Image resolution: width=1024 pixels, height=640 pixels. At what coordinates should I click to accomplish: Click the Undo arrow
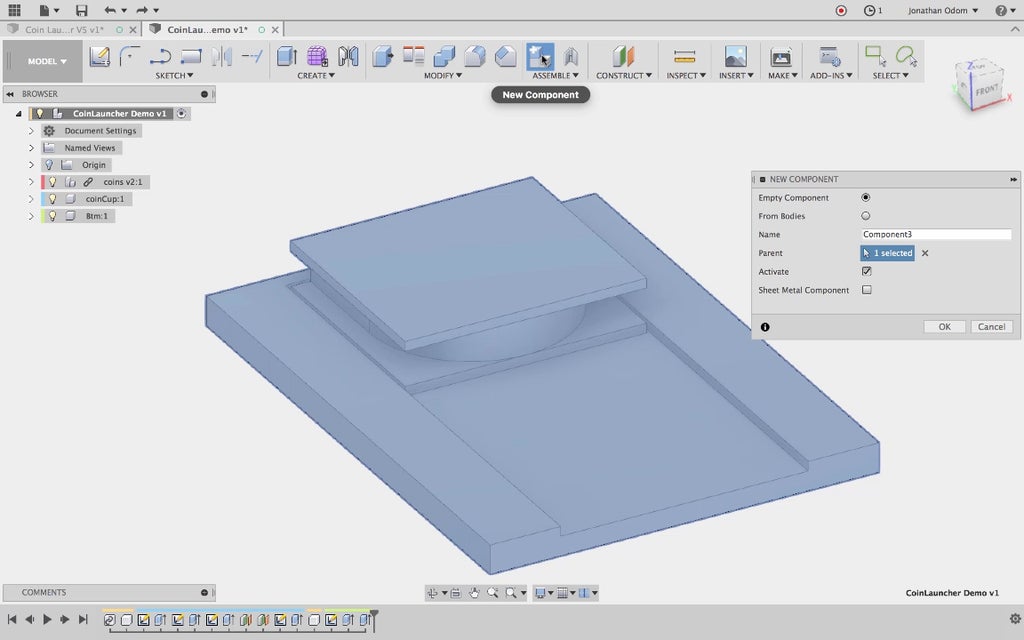[110, 10]
